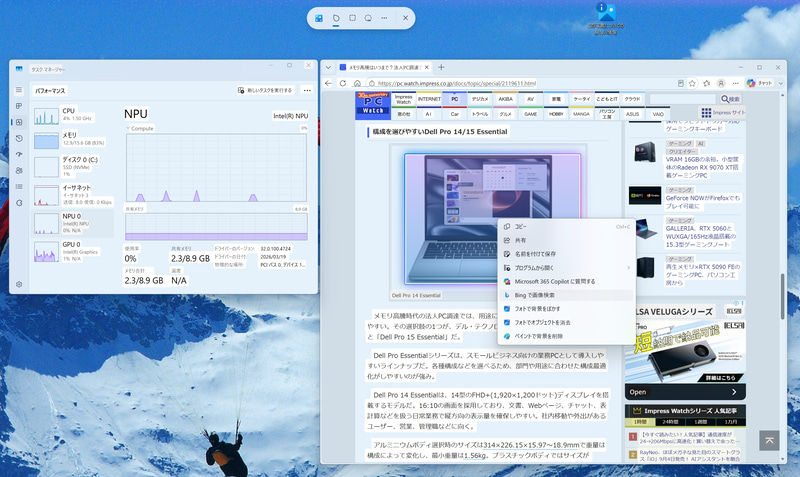The image size is (800, 477).
Task: Click the PC Watch 検索 search button
Action: 730,99
